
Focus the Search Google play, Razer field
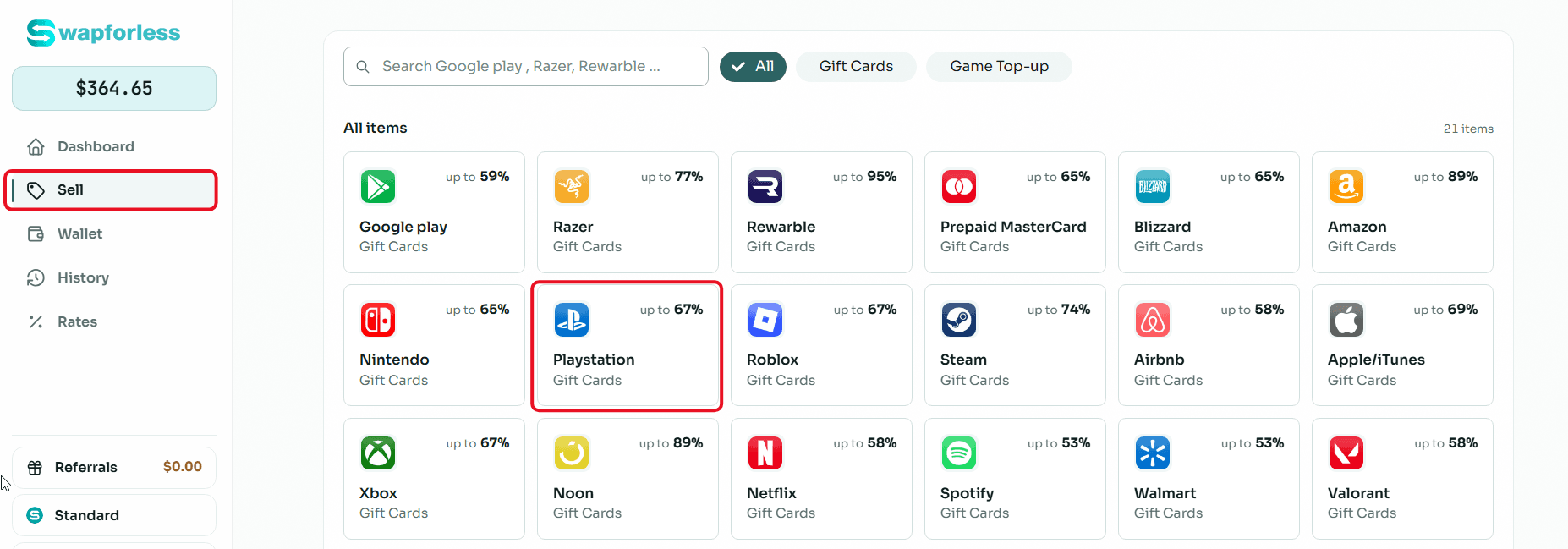pyautogui.click(x=526, y=67)
